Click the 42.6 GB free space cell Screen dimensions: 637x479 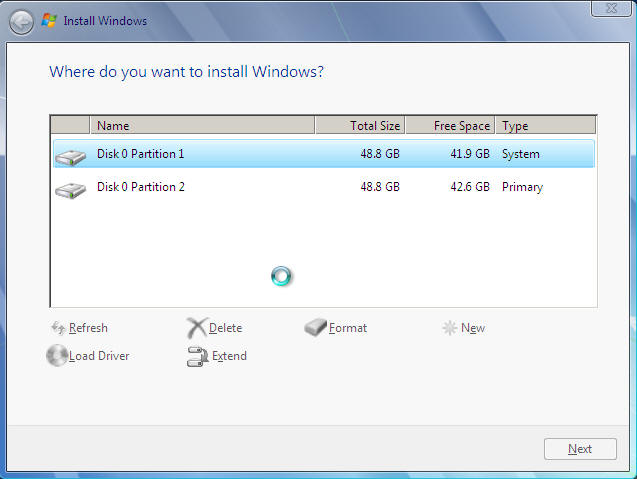coord(468,187)
